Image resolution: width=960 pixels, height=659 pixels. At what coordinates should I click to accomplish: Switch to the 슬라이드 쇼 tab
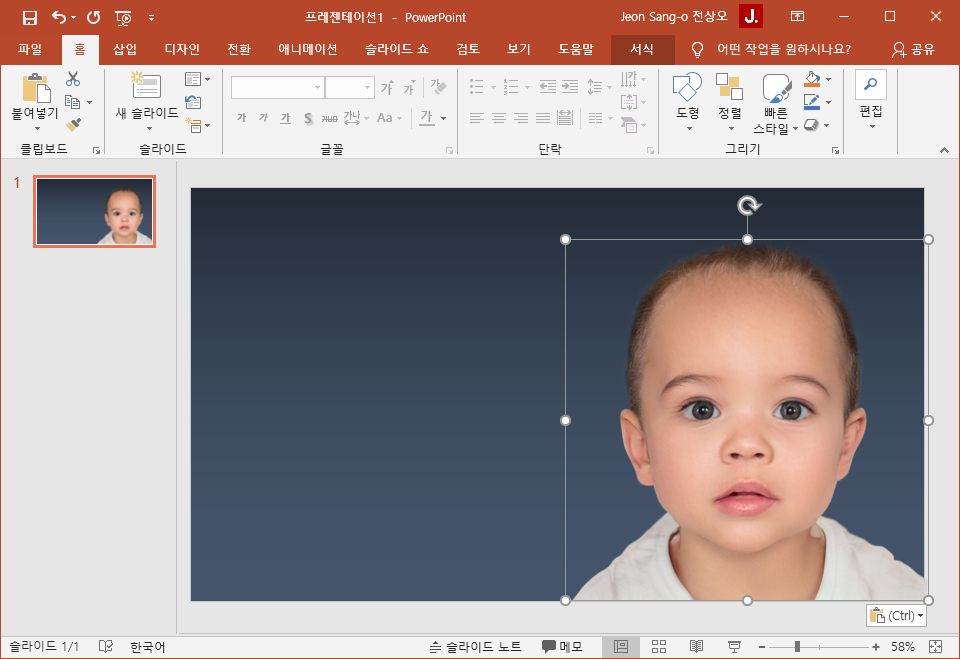(396, 49)
